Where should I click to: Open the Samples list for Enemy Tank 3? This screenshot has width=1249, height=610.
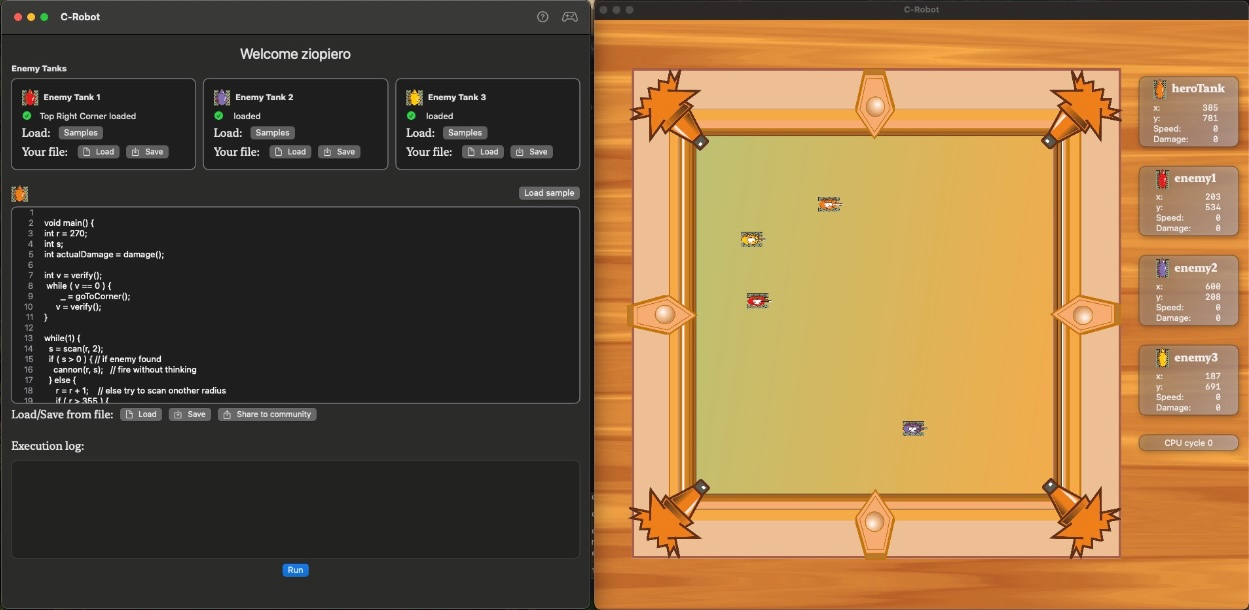click(x=464, y=133)
